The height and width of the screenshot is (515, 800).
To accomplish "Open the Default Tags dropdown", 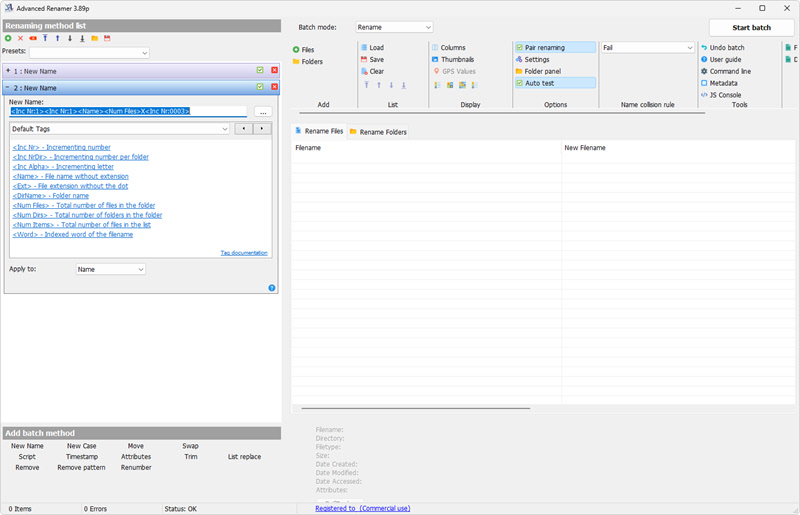I will [120, 129].
